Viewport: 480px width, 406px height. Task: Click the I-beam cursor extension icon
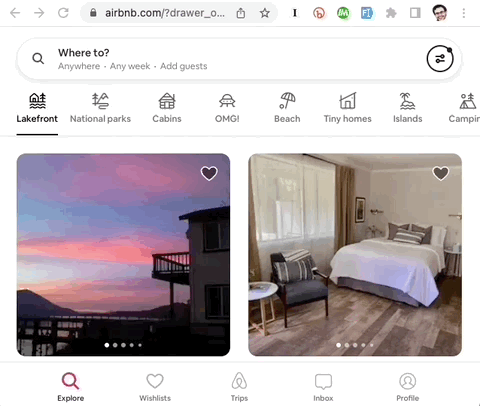[x=294, y=13]
